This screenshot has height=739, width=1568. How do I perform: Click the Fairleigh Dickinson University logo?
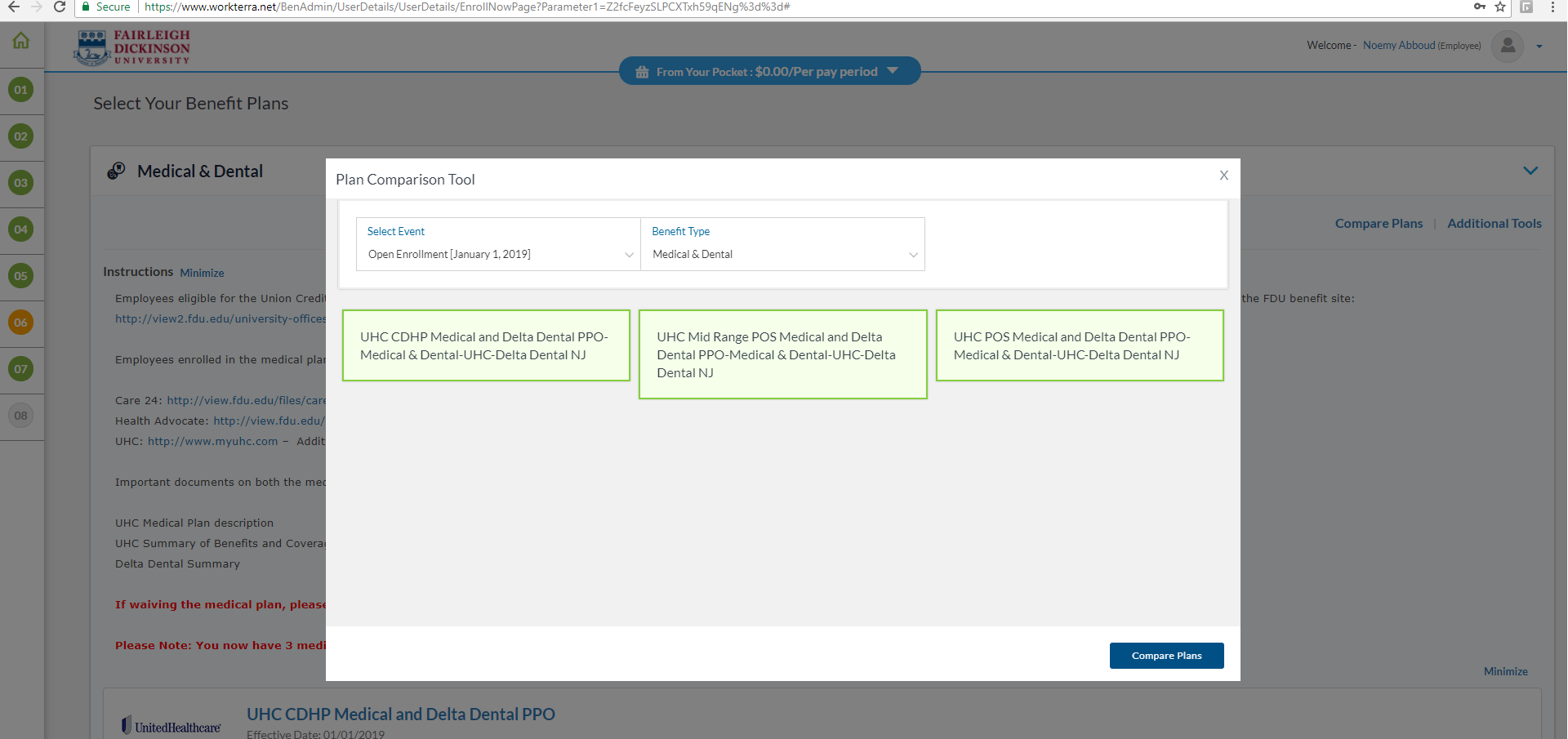(x=131, y=47)
